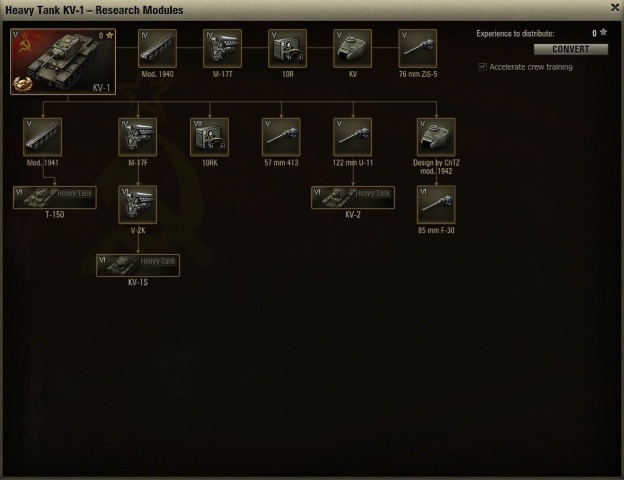Research the Mod. 1941 suspension

[x=43, y=137]
